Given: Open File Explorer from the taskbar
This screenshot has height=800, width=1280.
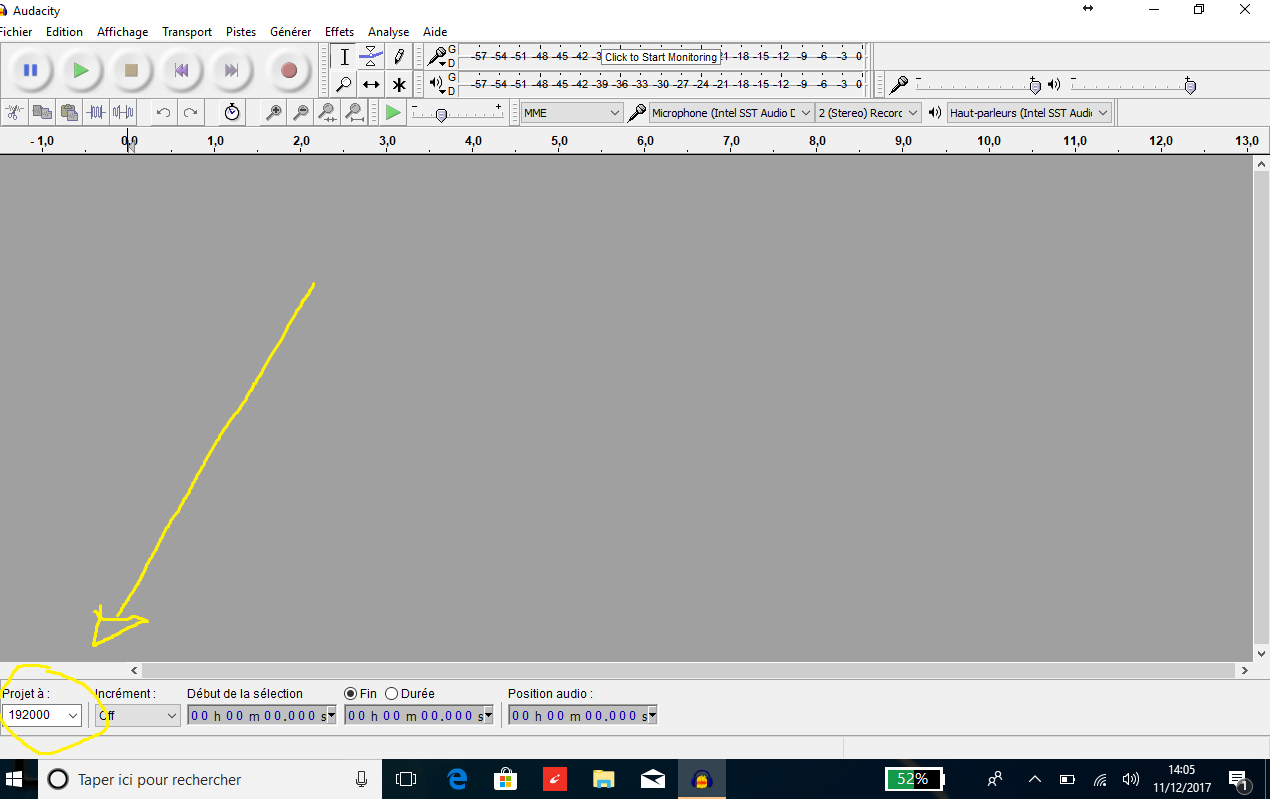Looking at the screenshot, I should pos(603,779).
